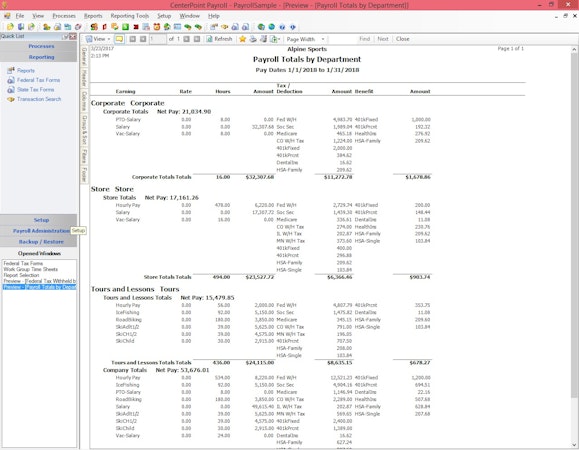
Task: Close the Quick List panel with its X
Action: coord(73,36)
